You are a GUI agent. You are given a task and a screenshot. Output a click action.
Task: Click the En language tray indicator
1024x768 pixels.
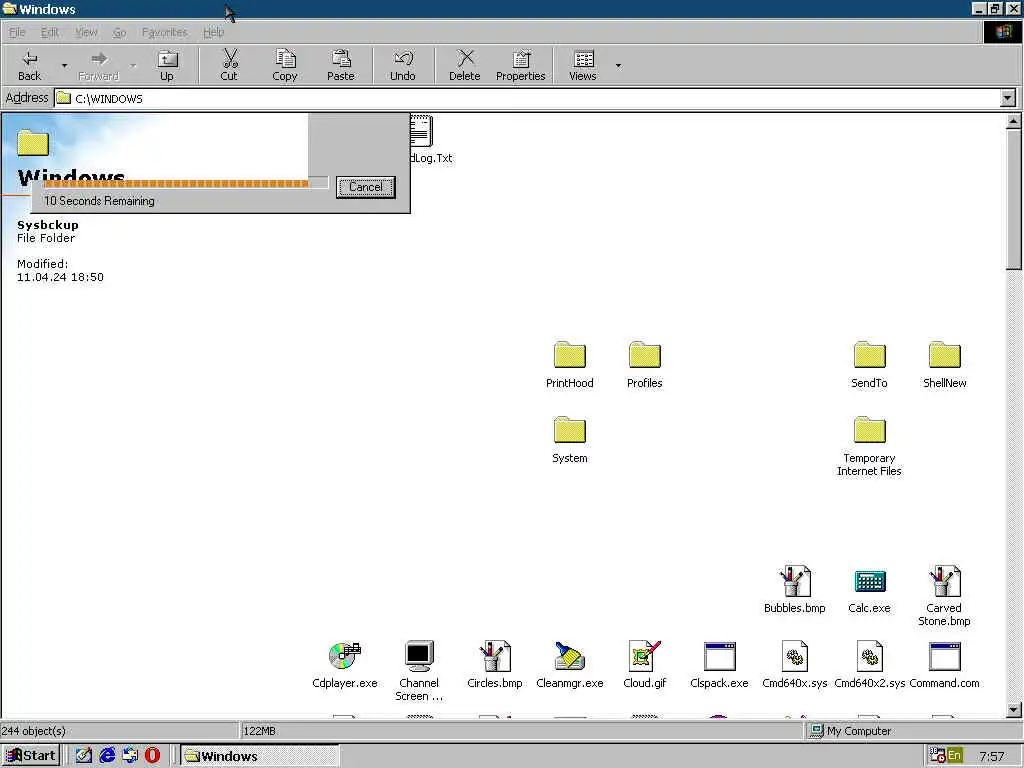[954, 756]
